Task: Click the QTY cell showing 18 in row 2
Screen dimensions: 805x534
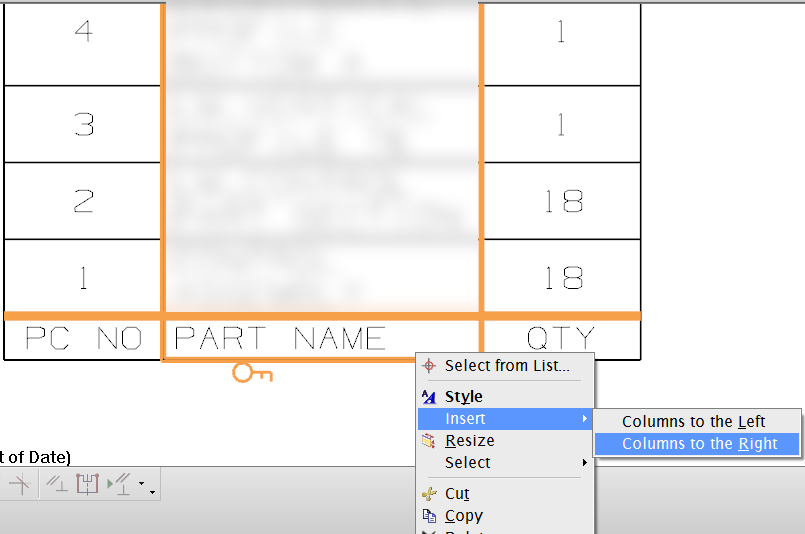Action: point(560,201)
